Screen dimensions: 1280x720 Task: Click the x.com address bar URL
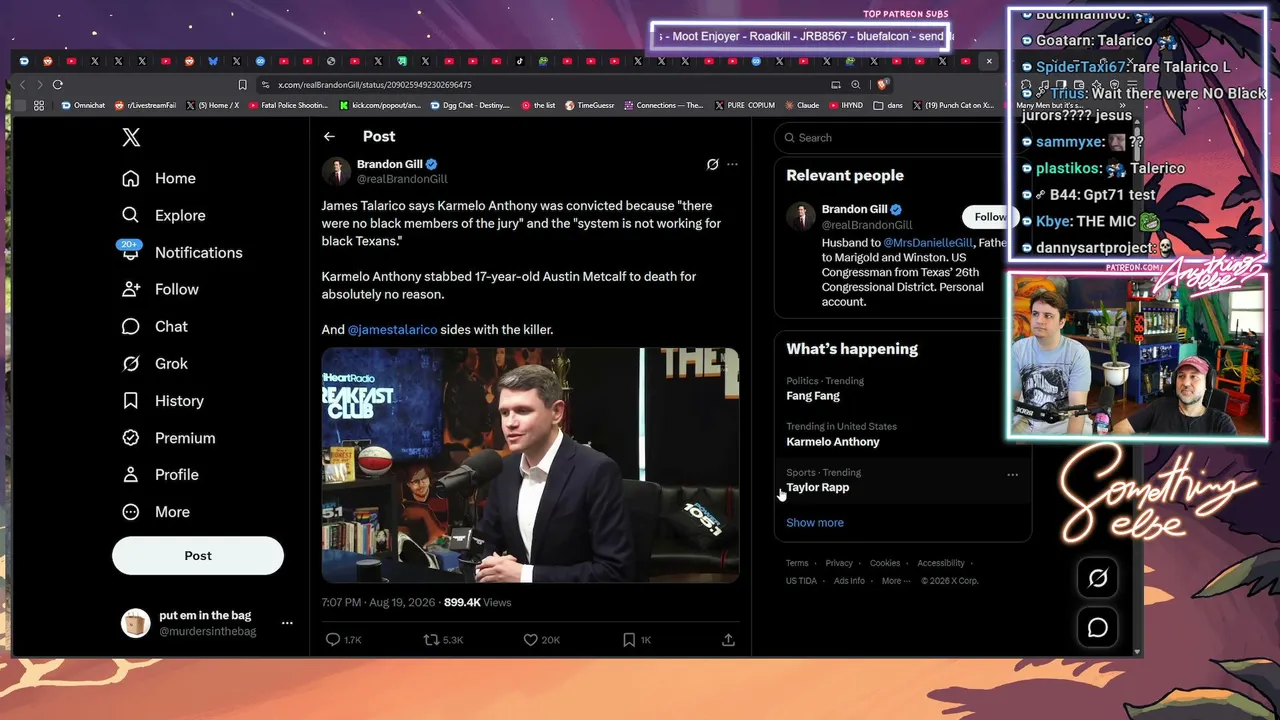tap(374, 85)
